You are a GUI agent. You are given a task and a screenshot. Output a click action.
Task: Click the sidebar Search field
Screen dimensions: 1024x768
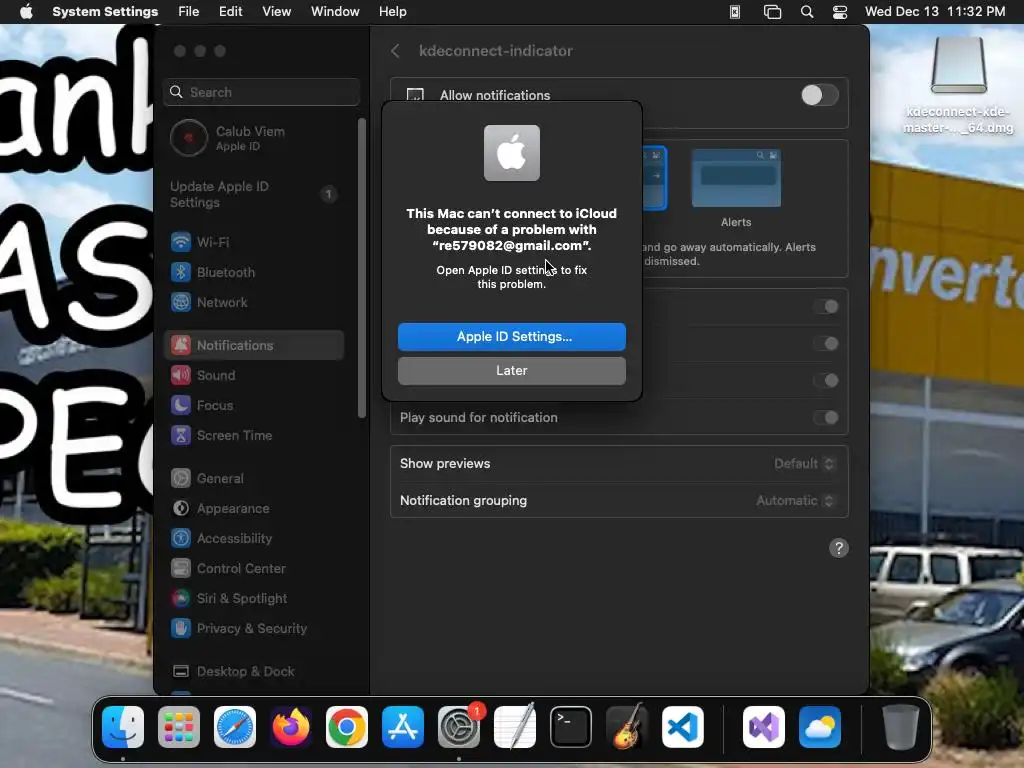point(261,93)
